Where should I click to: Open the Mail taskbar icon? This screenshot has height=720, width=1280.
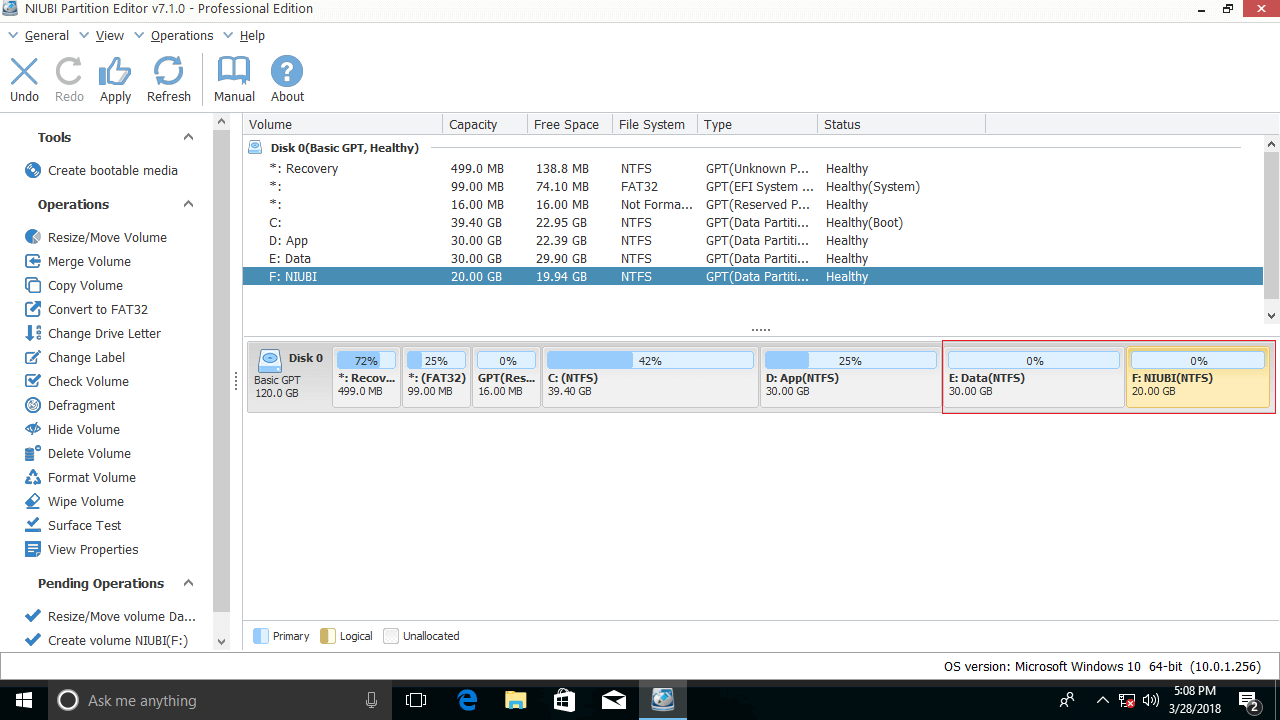click(613, 700)
